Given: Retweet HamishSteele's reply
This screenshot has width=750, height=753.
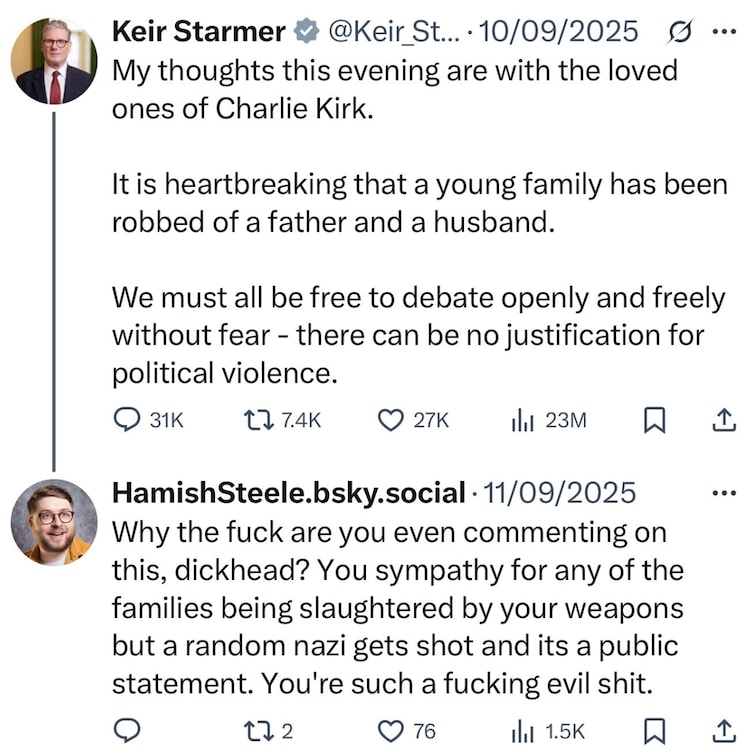Looking at the screenshot, I should point(256,731).
